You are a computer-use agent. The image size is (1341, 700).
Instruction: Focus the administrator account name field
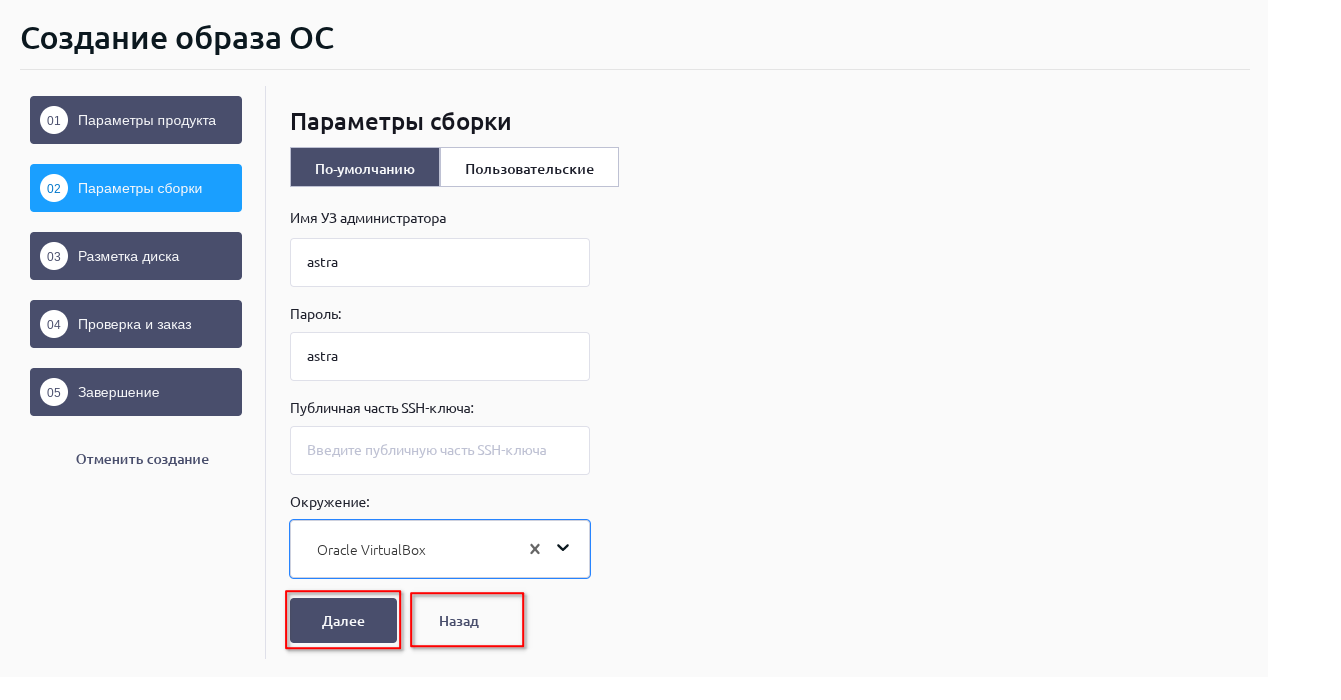click(x=440, y=262)
